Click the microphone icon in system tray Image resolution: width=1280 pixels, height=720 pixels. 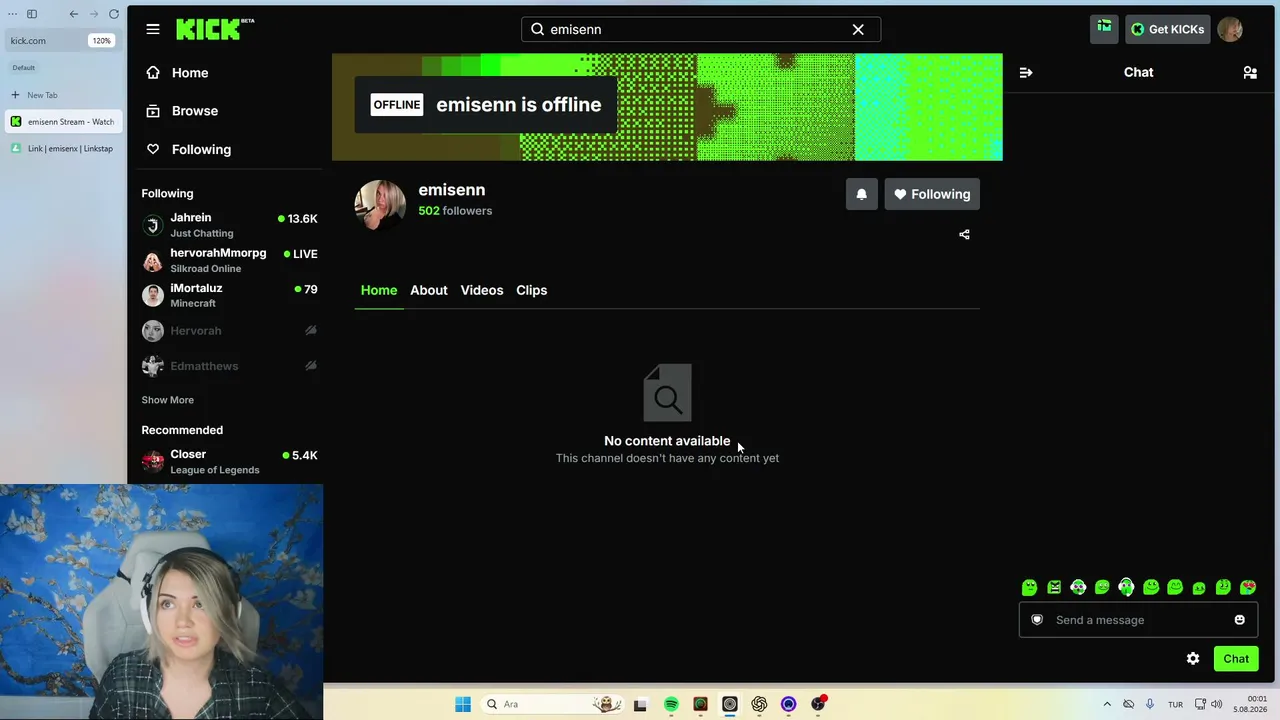1150,704
